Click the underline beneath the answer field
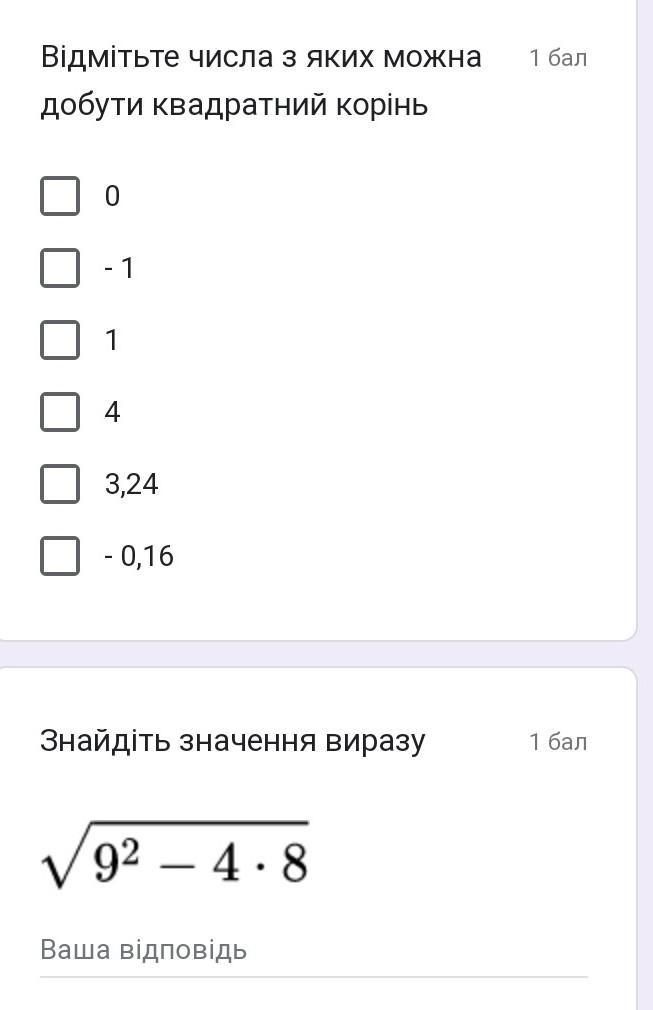The image size is (653, 1010). (x=314, y=977)
